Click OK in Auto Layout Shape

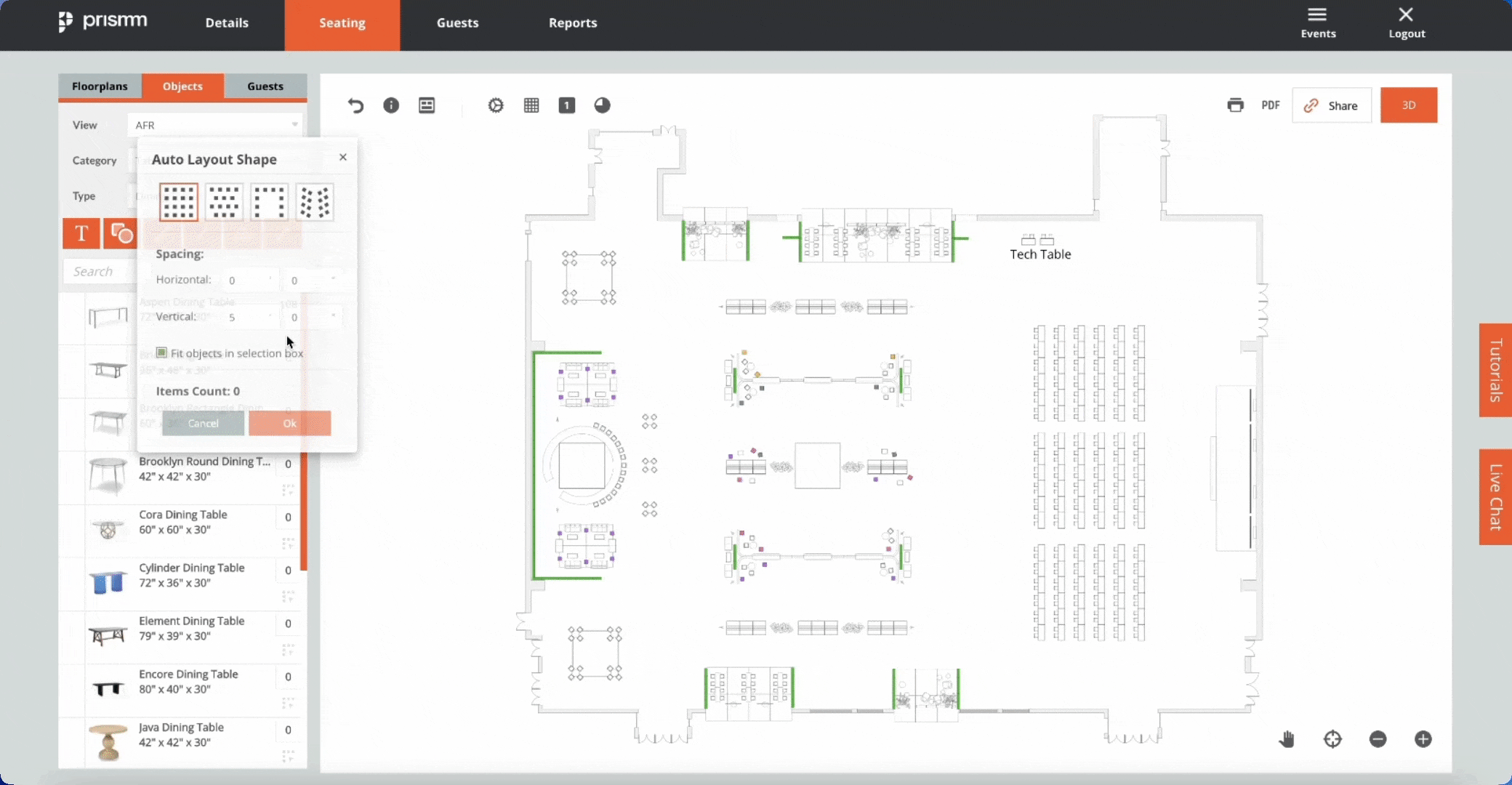(x=289, y=422)
